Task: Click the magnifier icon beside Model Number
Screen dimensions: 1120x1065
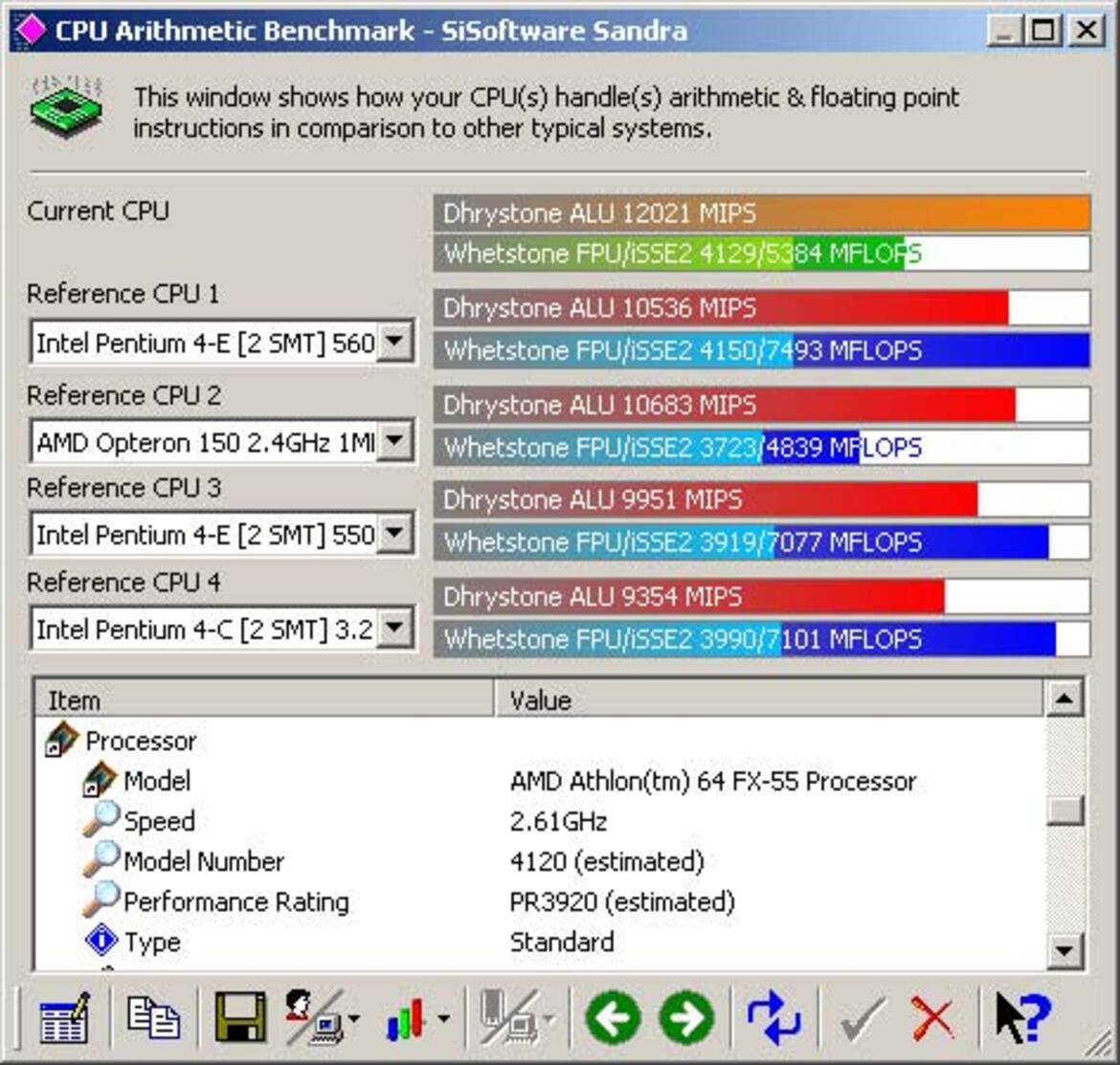Action: click(x=101, y=859)
